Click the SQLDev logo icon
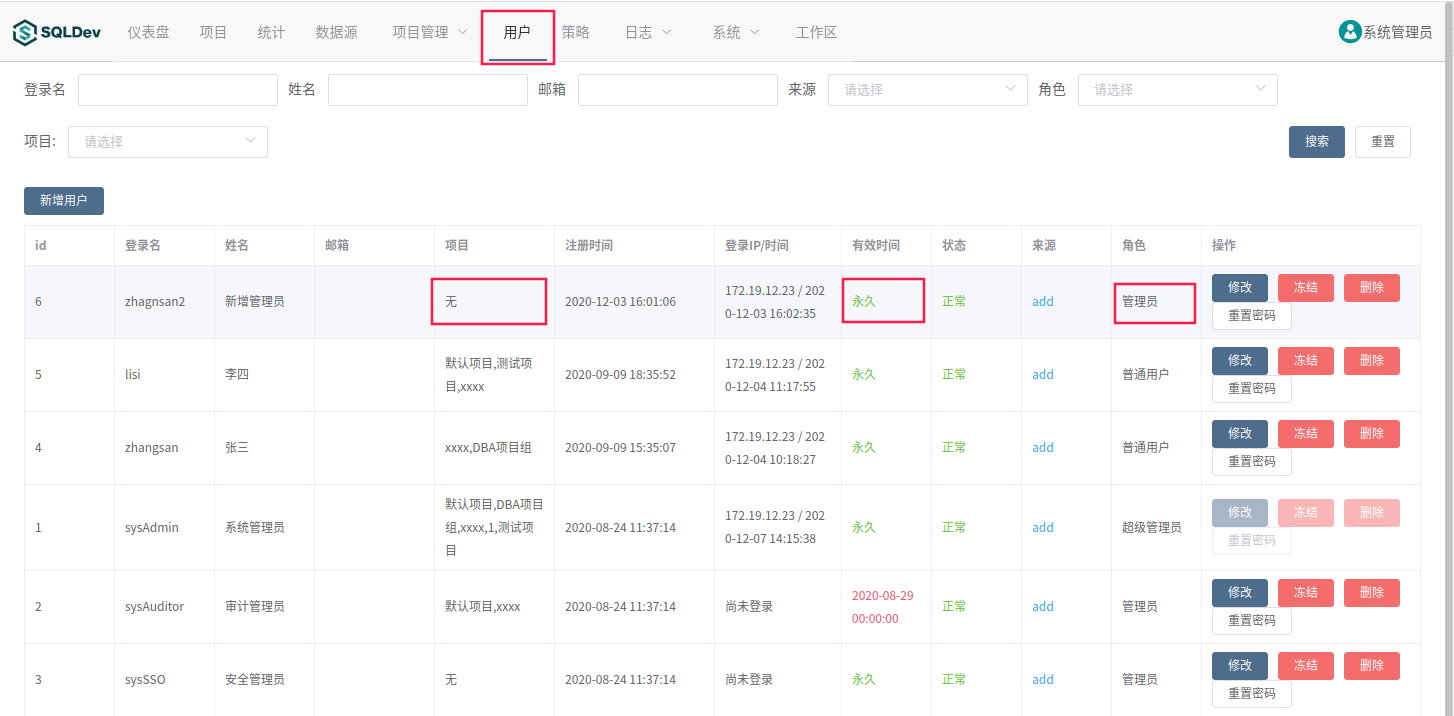The width and height of the screenshot is (1454, 716). (x=25, y=33)
